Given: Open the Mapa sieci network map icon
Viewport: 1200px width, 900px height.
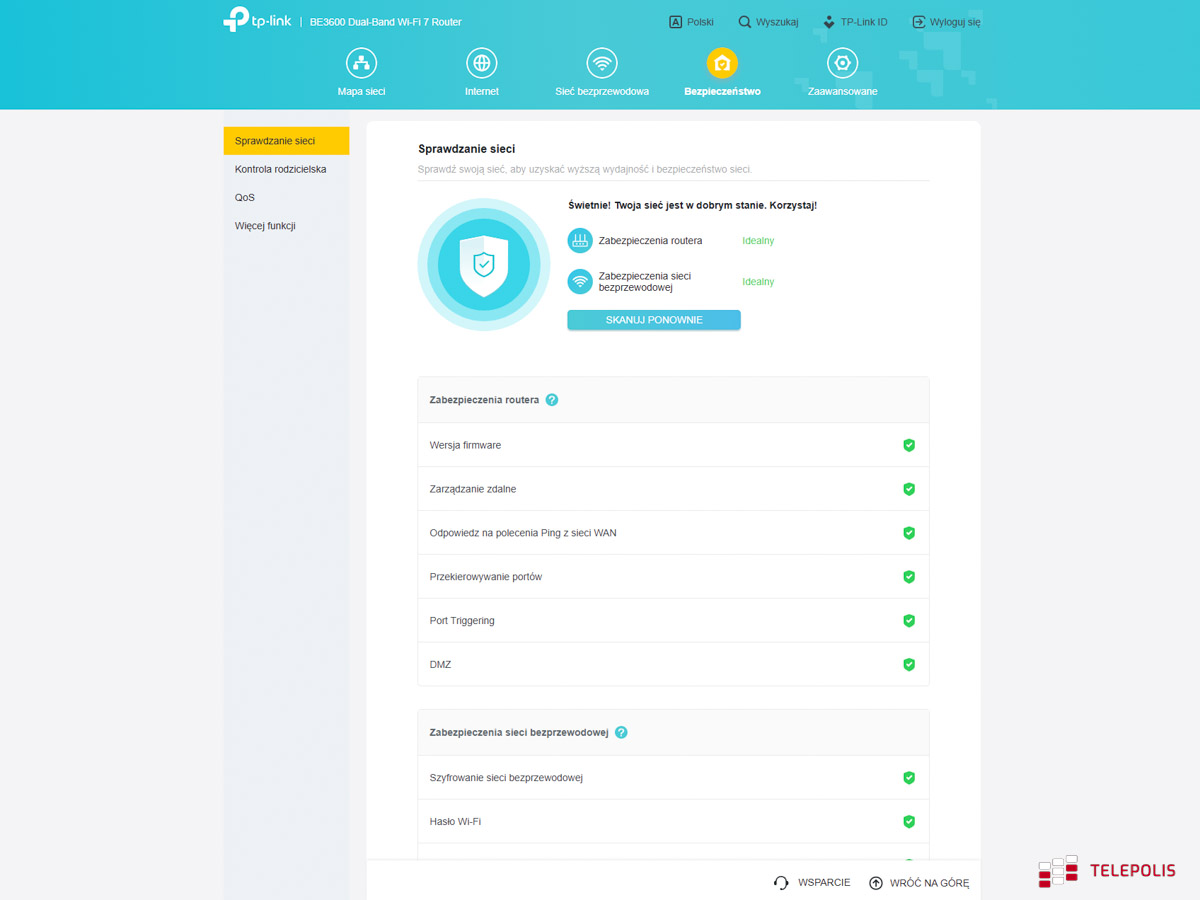Looking at the screenshot, I should [361, 64].
